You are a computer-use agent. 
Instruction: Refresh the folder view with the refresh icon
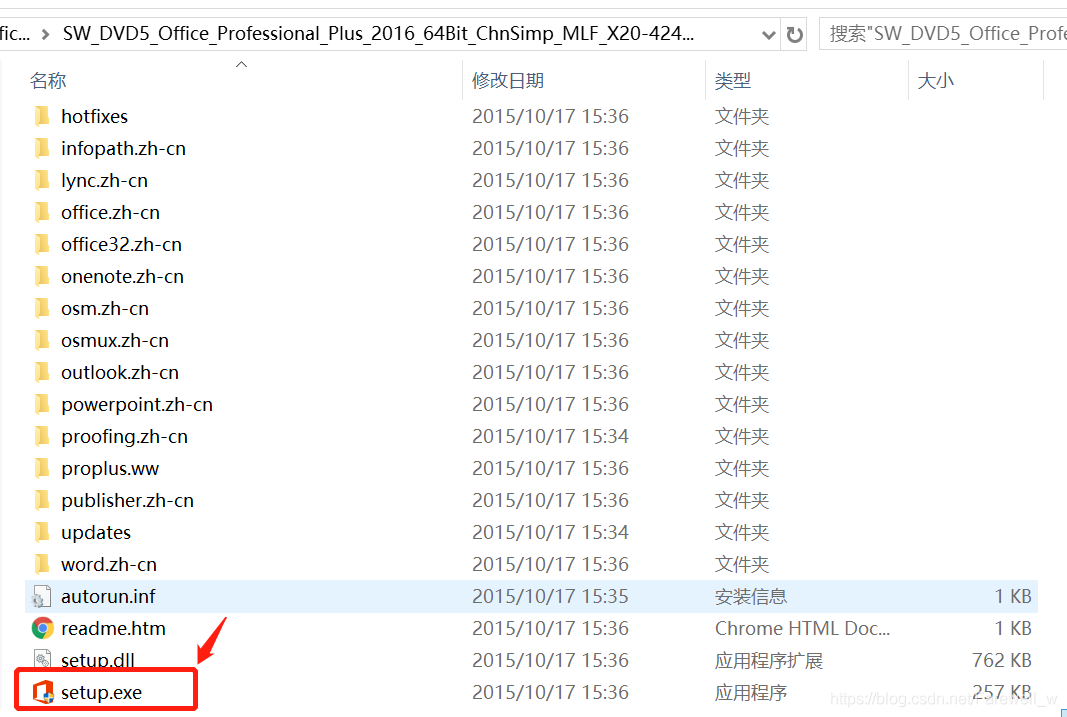[794, 34]
